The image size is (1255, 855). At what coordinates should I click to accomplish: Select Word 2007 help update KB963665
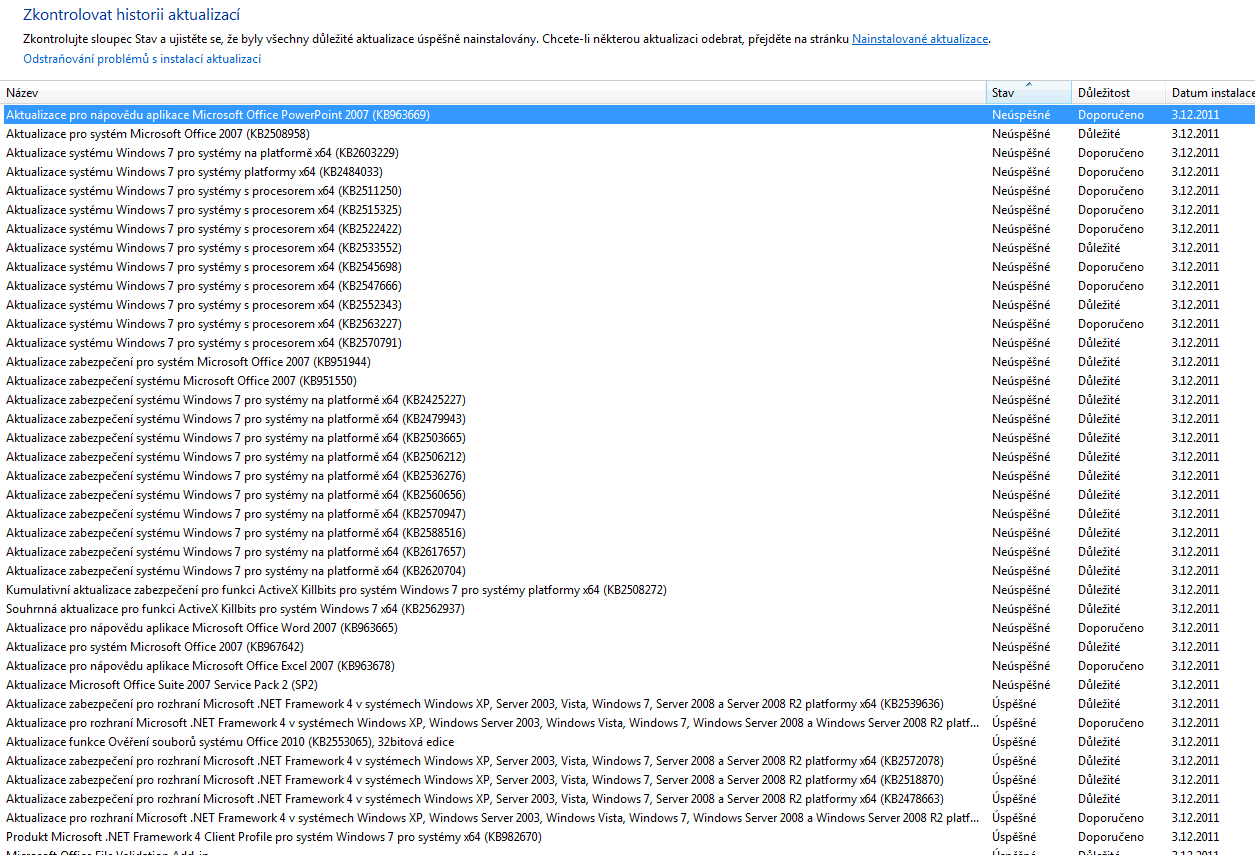(627, 628)
